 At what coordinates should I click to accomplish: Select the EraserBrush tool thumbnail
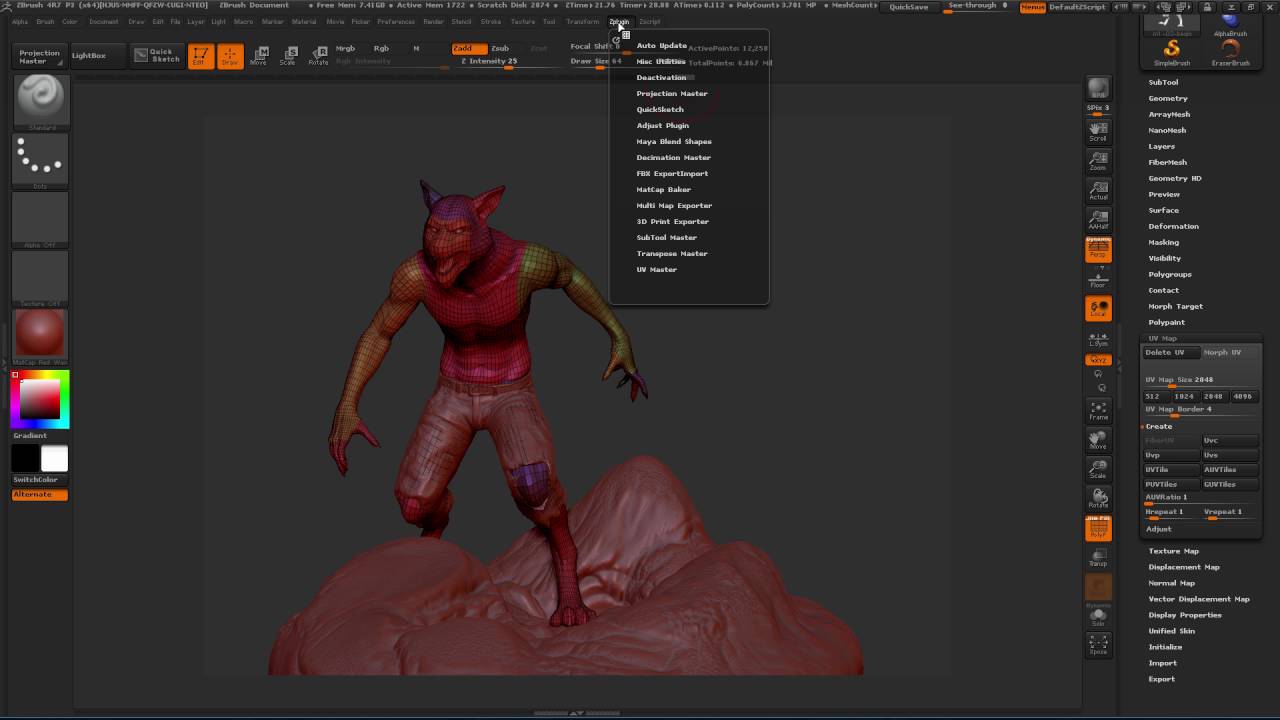click(x=1230, y=52)
